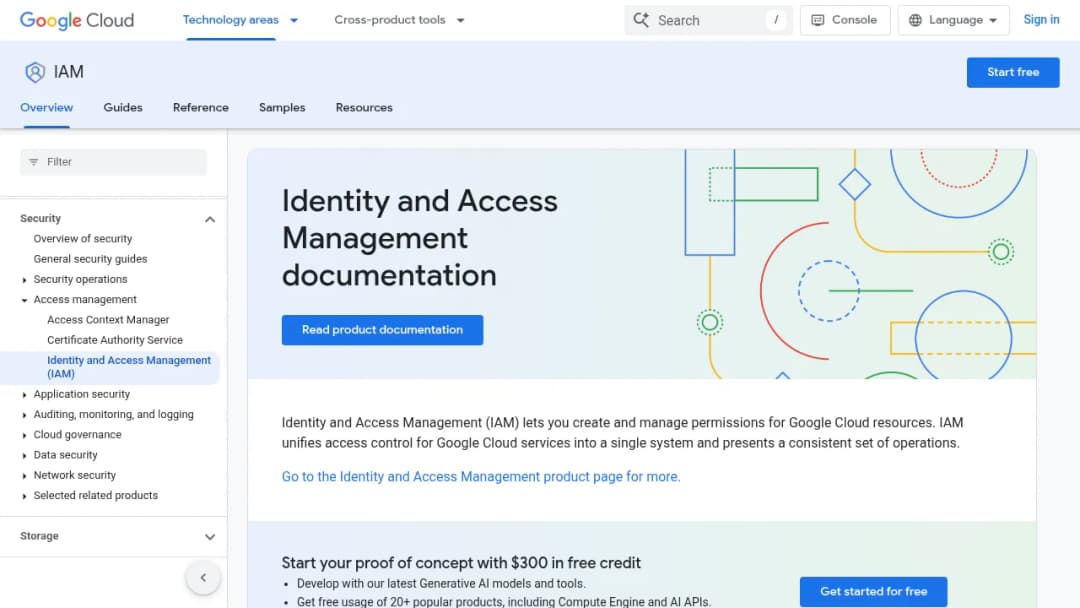Click Get started for free button
The image size is (1080, 608).
click(873, 591)
